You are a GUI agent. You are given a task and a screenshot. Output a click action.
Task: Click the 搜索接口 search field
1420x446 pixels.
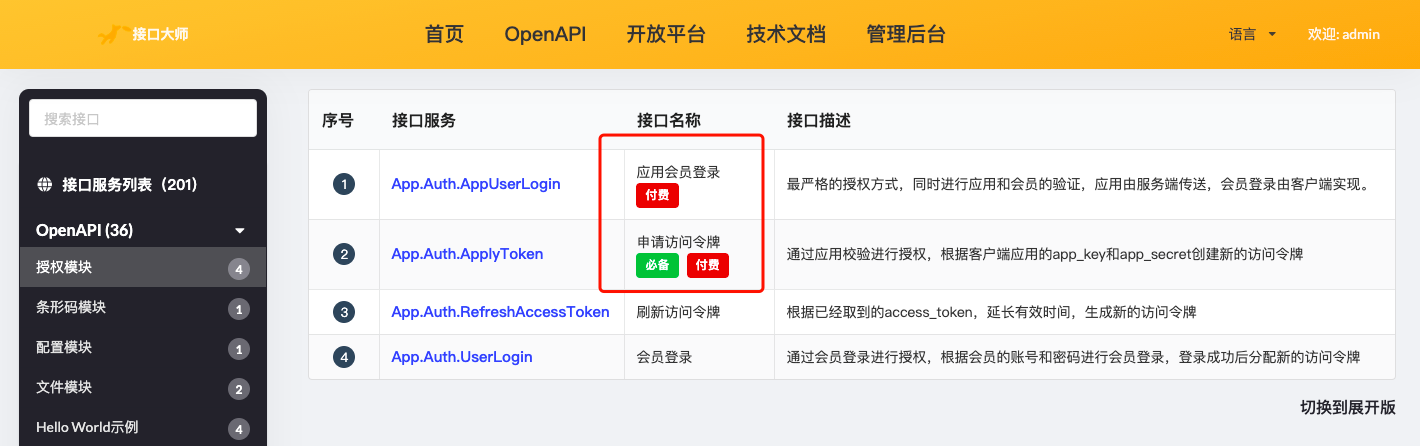coord(143,118)
